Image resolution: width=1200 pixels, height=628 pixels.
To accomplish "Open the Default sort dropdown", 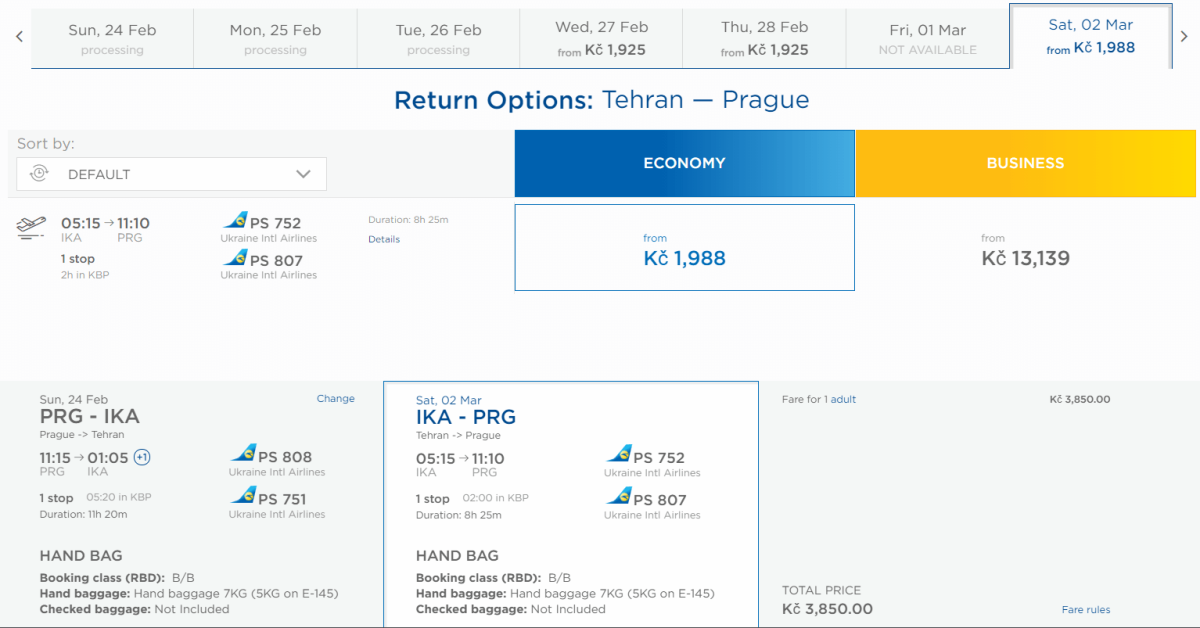I will pyautogui.click(x=172, y=174).
